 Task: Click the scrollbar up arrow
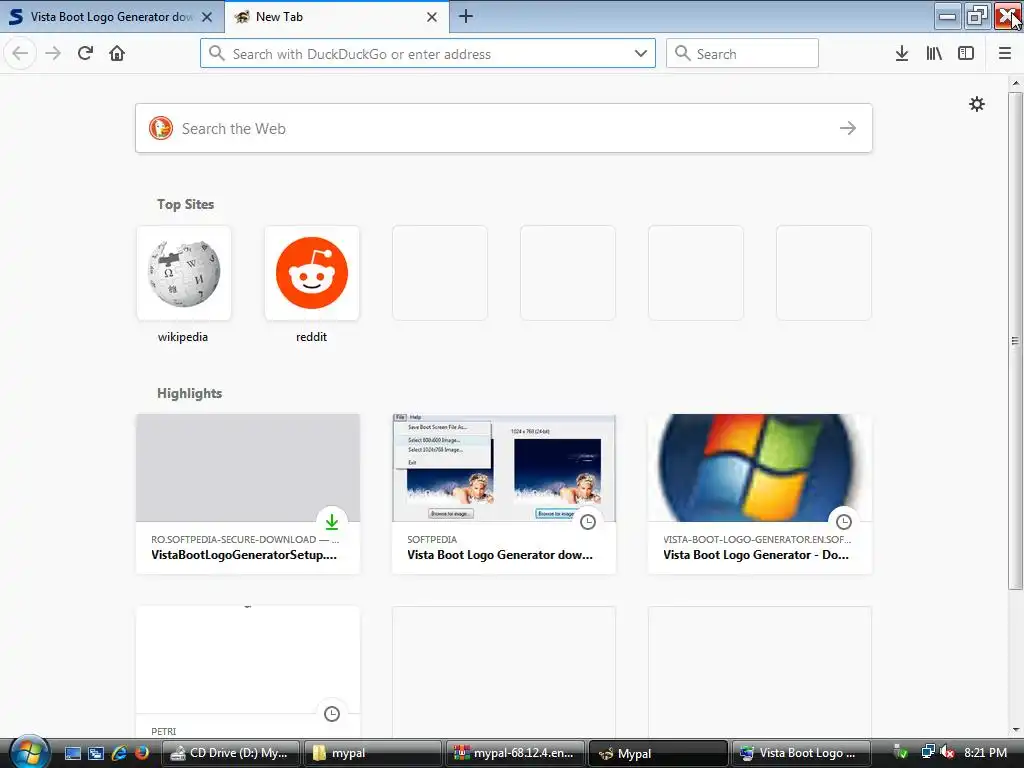tap(1016, 83)
